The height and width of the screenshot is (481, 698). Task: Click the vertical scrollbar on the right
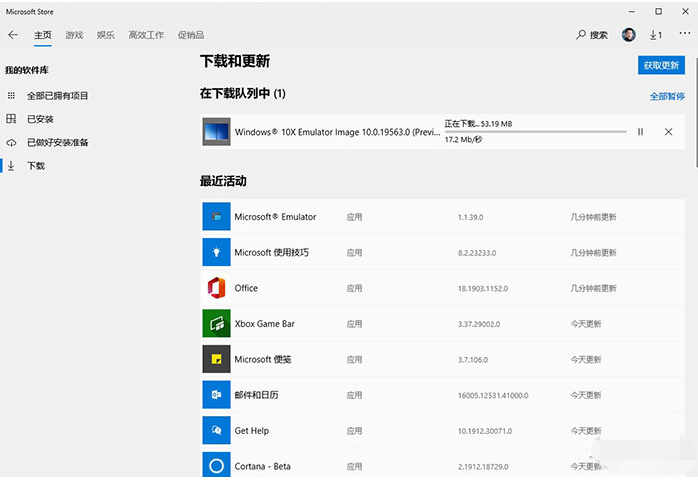tap(695, 111)
